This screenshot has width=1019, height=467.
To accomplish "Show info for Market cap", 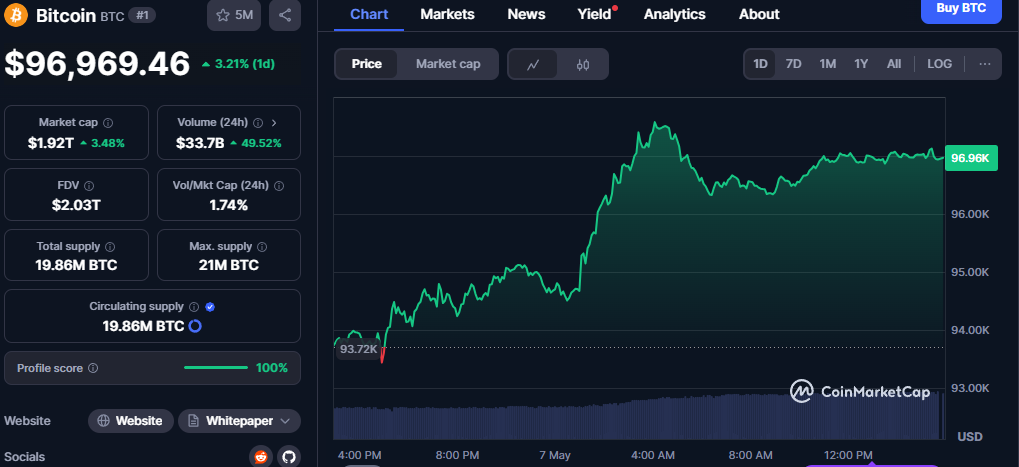I will tap(108, 123).
